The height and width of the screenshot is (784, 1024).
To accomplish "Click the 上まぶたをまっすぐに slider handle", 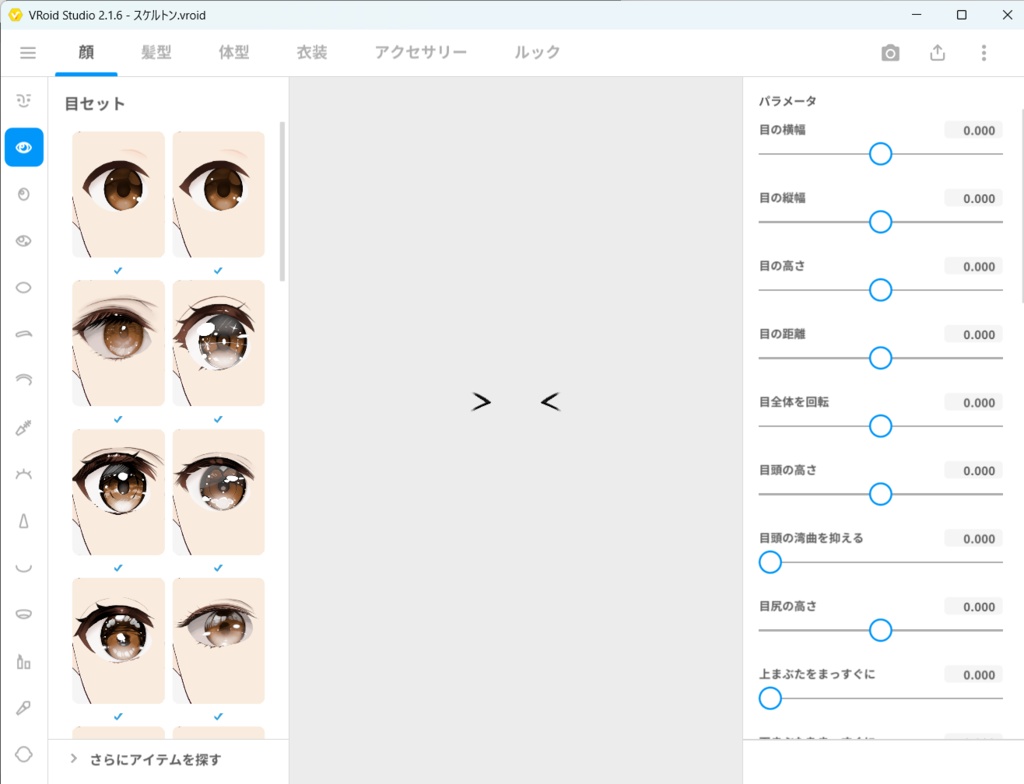I will click(770, 698).
